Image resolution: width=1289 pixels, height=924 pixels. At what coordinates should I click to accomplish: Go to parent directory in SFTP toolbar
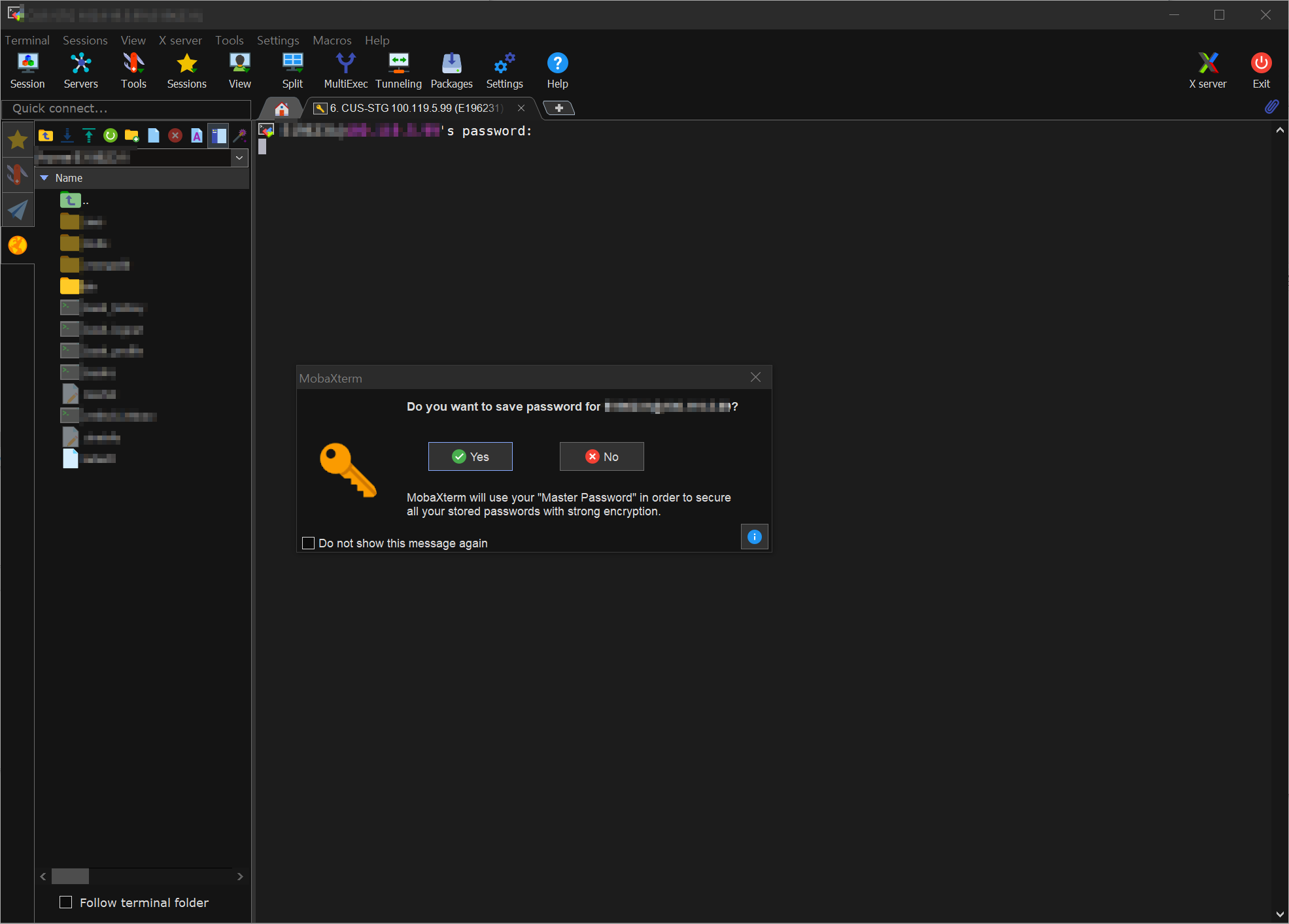46,135
